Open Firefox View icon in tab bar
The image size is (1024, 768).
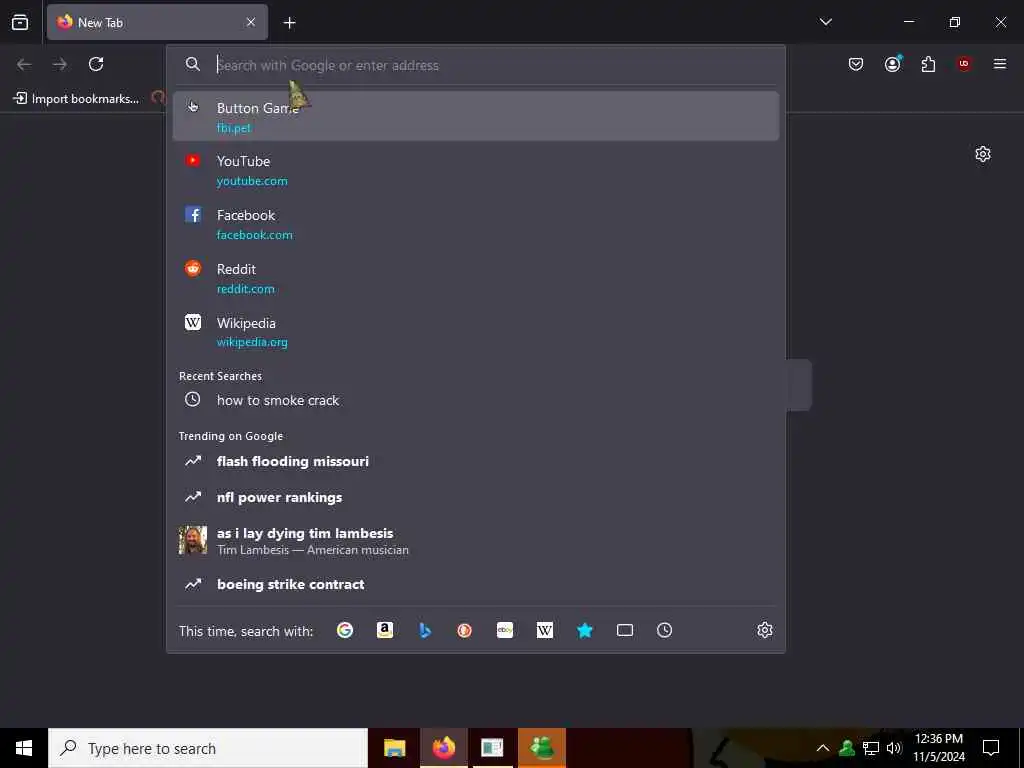coord(20,22)
